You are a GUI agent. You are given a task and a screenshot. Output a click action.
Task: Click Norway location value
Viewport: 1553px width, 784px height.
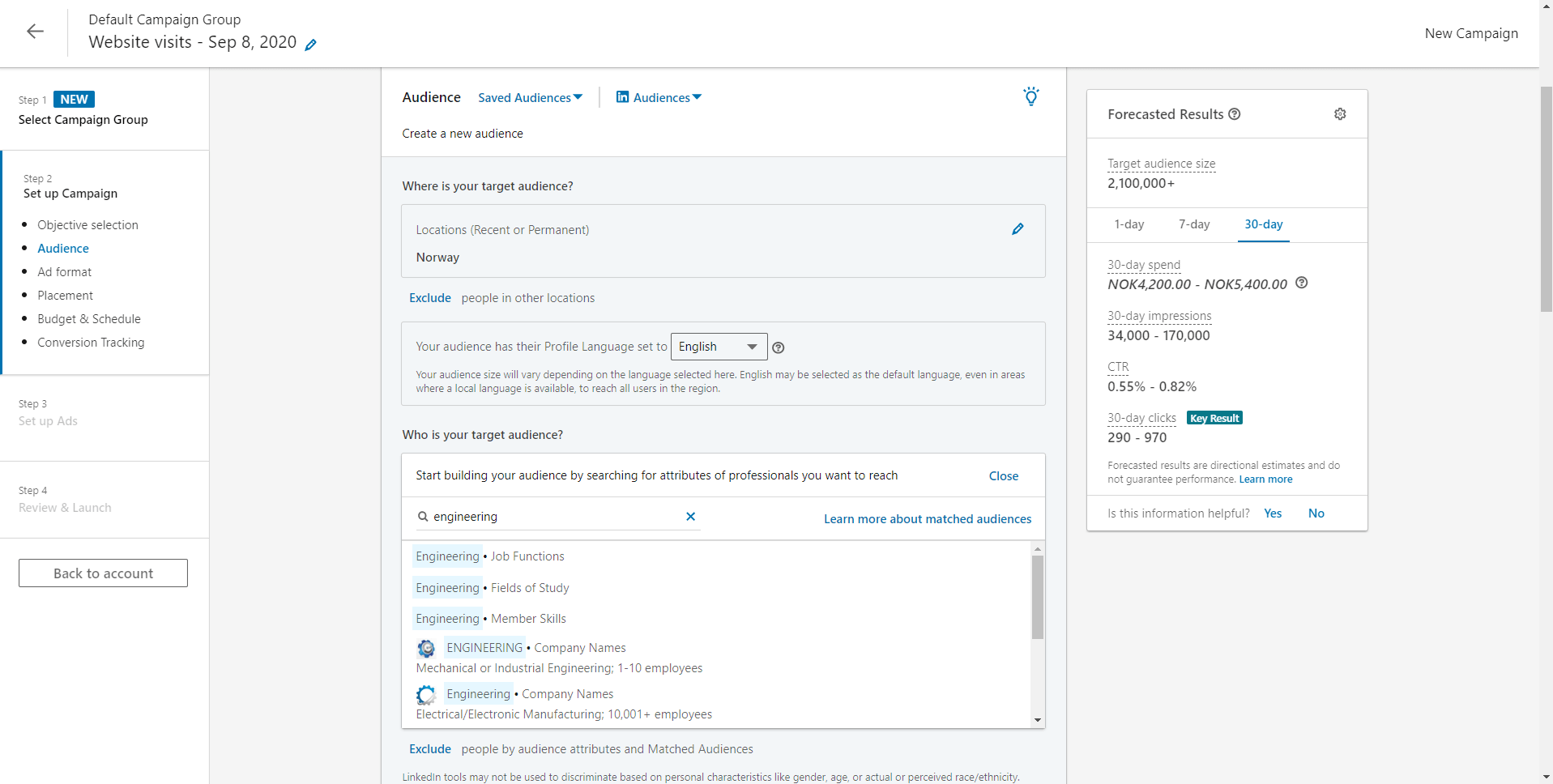tap(437, 258)
